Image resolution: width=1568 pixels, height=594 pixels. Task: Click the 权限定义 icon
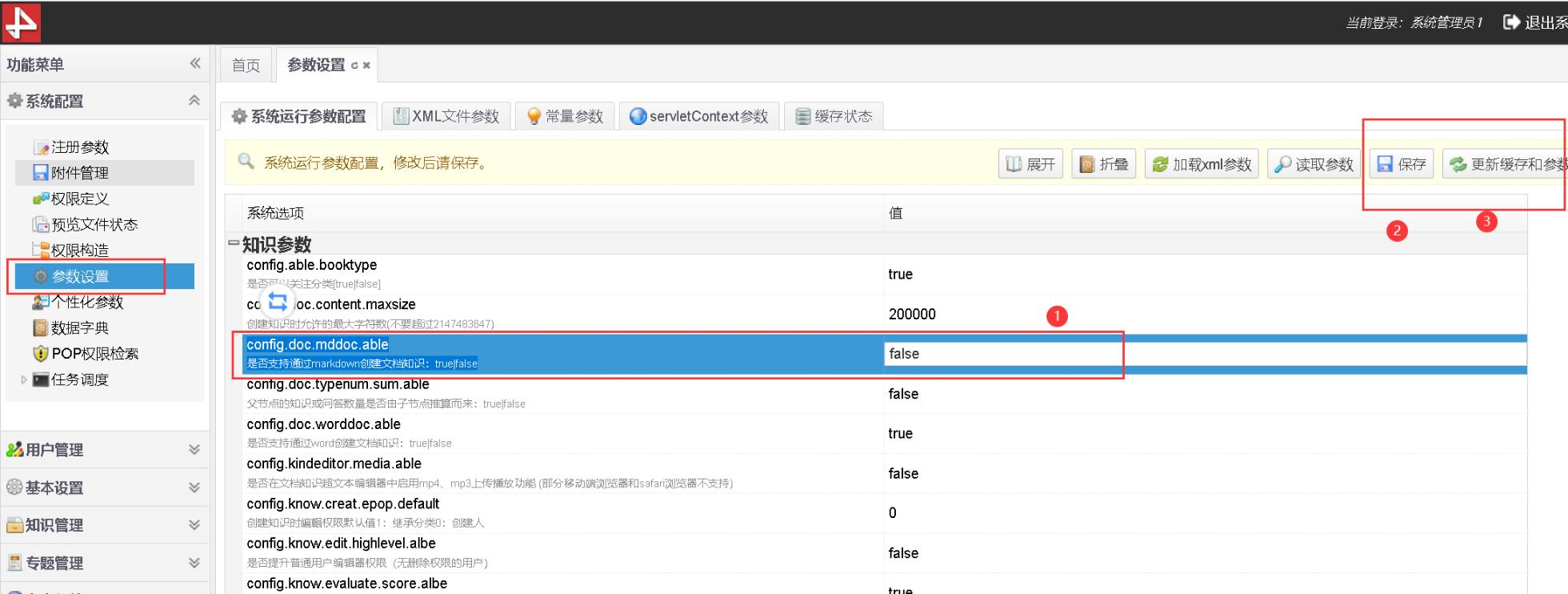pyautogui.click(x=41, y=199)
